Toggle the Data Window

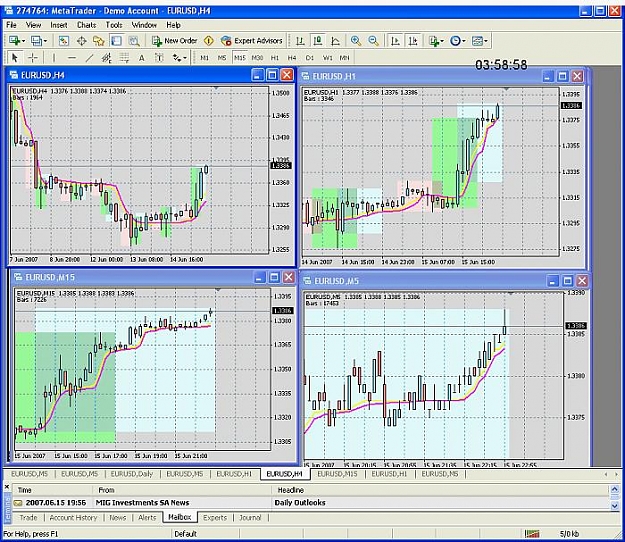point(81,41)
